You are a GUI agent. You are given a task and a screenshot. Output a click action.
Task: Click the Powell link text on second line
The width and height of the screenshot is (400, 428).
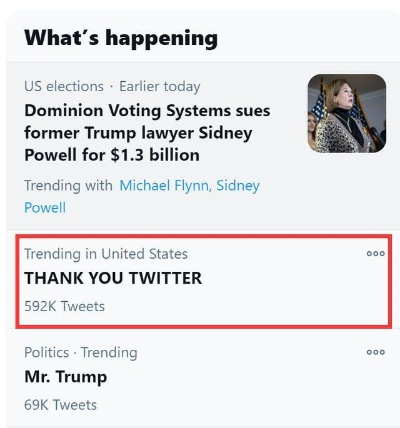pyautogui.click(x=45, y=208)
